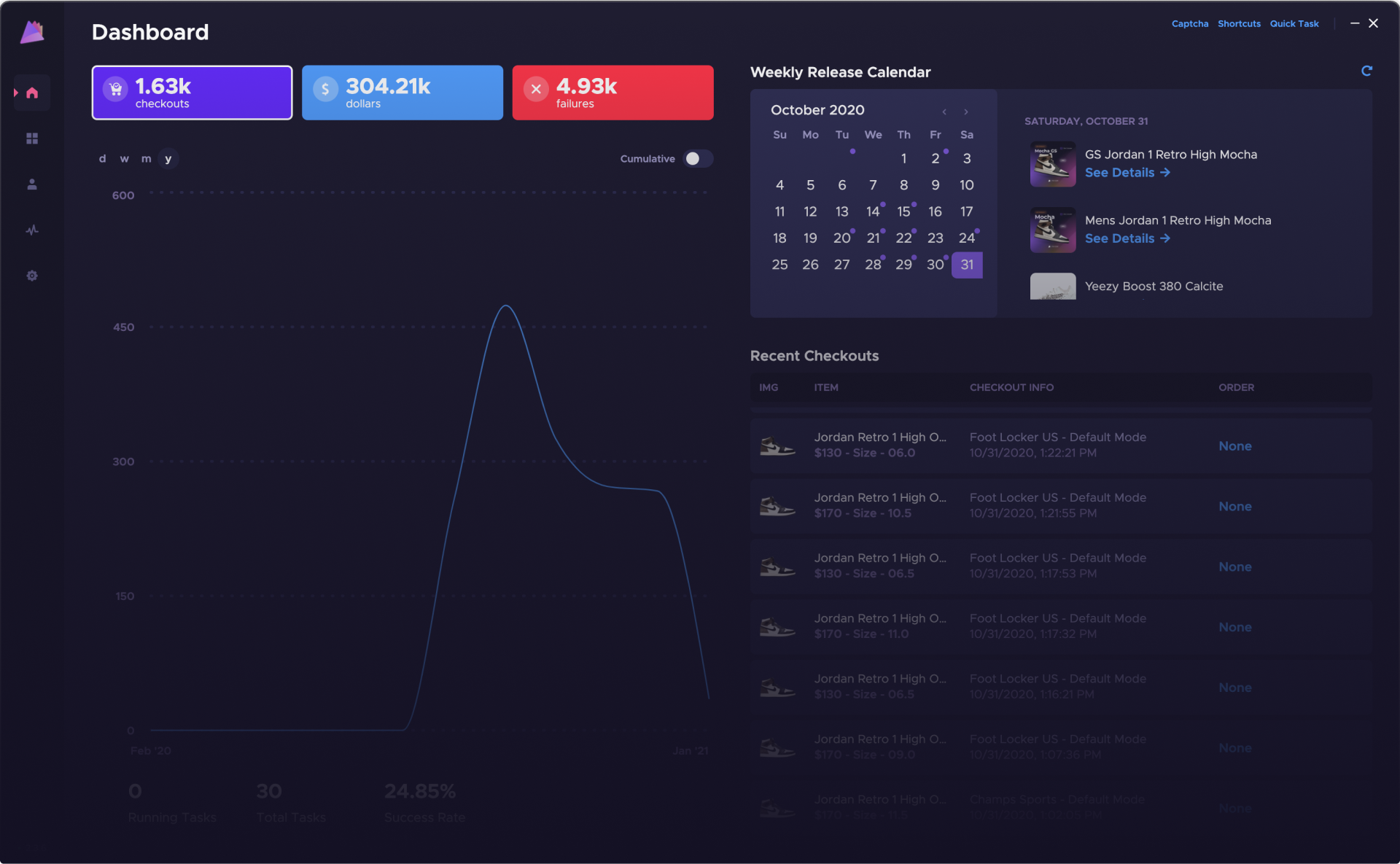Open Shortcuts from the top bar
This screenshot has height=864, width=1400.
tap(1239, 24)
